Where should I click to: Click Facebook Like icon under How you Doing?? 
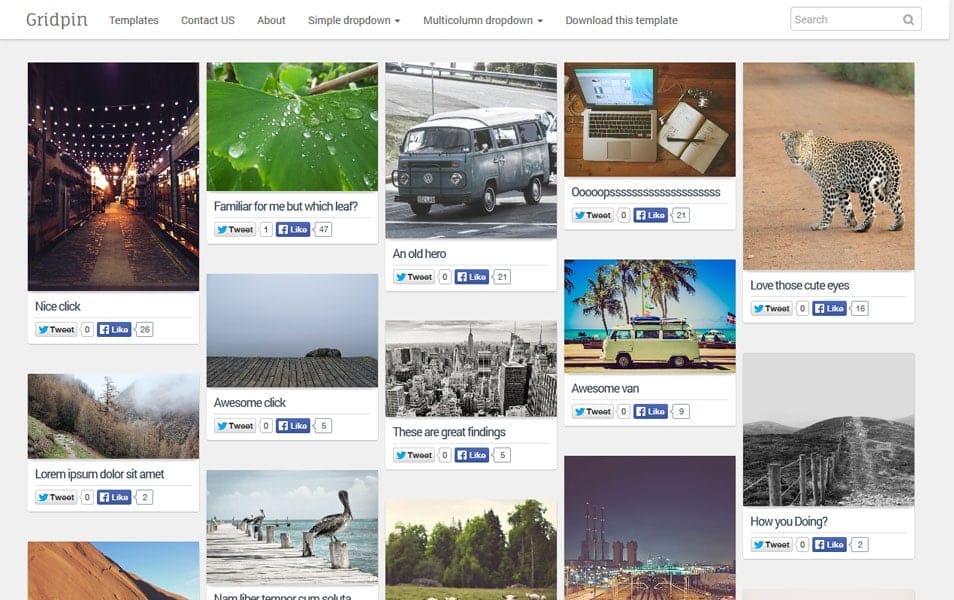[820, 544]
